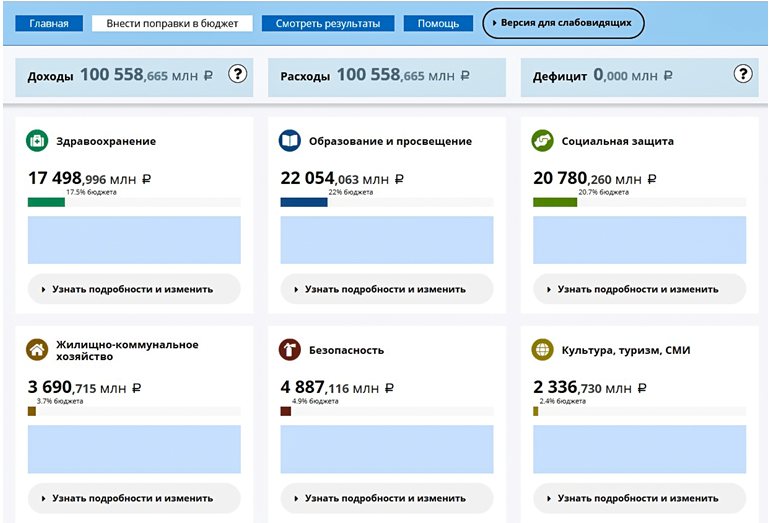Click the Здравоохранение budget share progress bar
This screenshot has width=769, height=523.
pyautogui.click(x=134, y=202)
